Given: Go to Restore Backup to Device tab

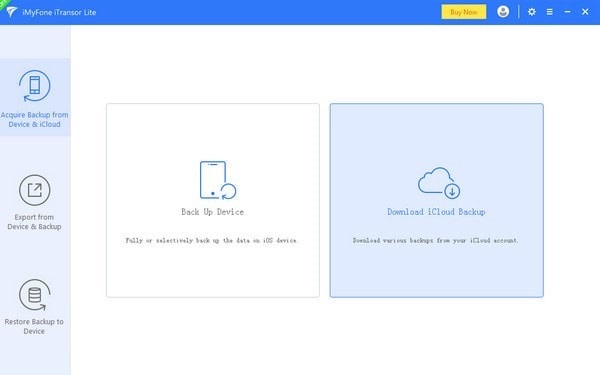Looking at the screenshot, I should click(35, 307).
